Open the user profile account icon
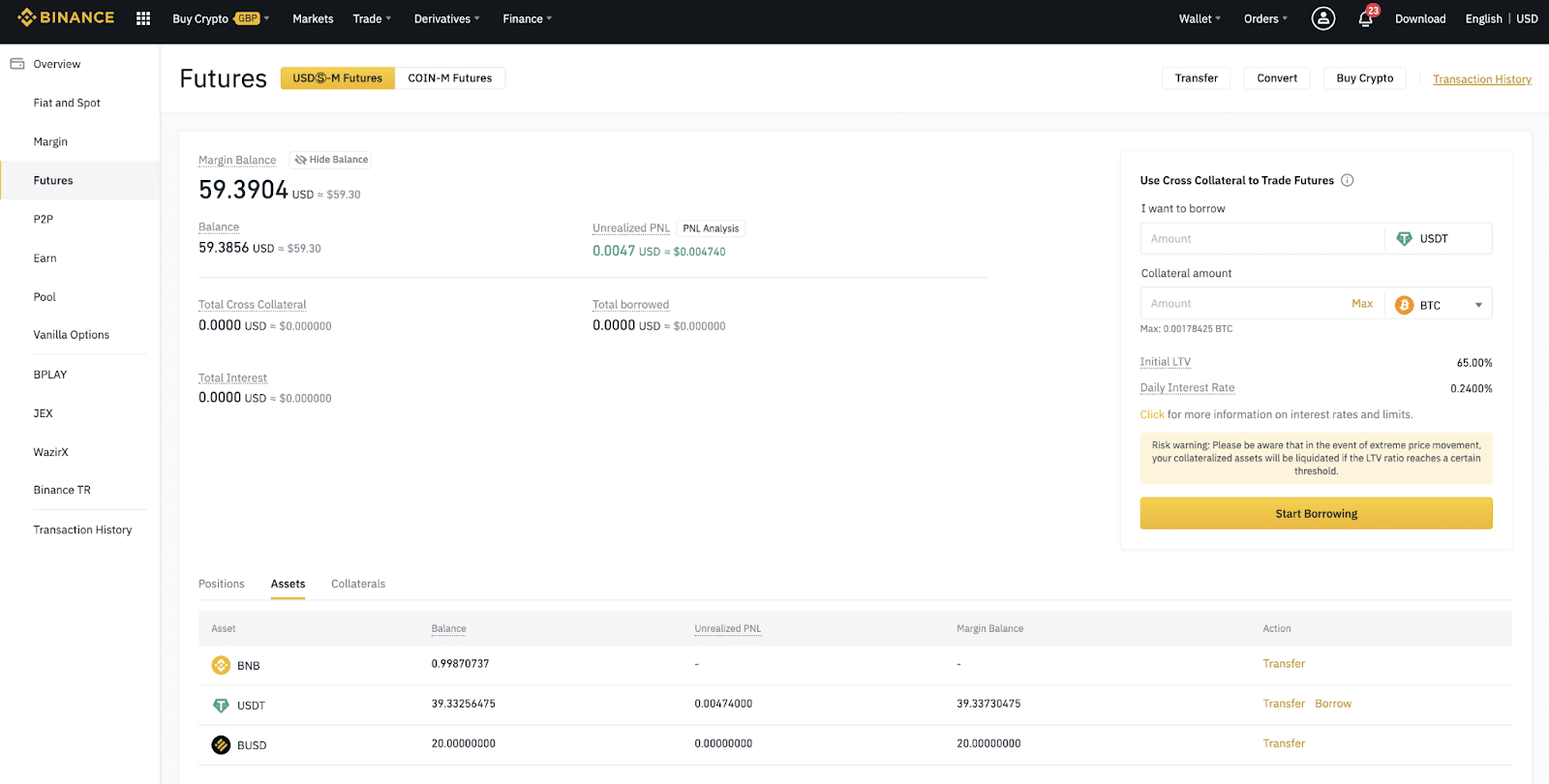Screen dimensions: 1549x784 coord(1322,18)
